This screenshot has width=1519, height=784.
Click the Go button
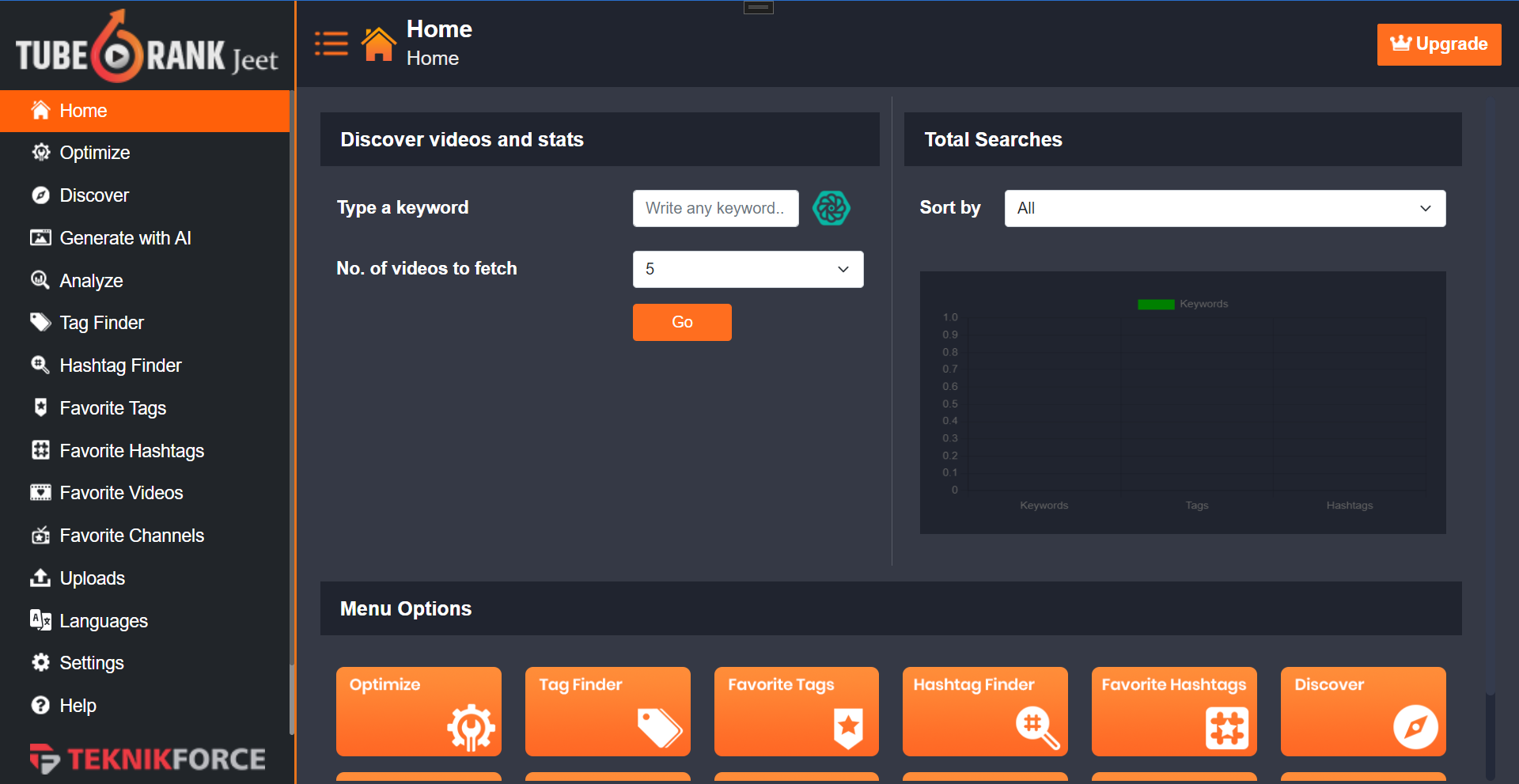click(x=681, y=322)
